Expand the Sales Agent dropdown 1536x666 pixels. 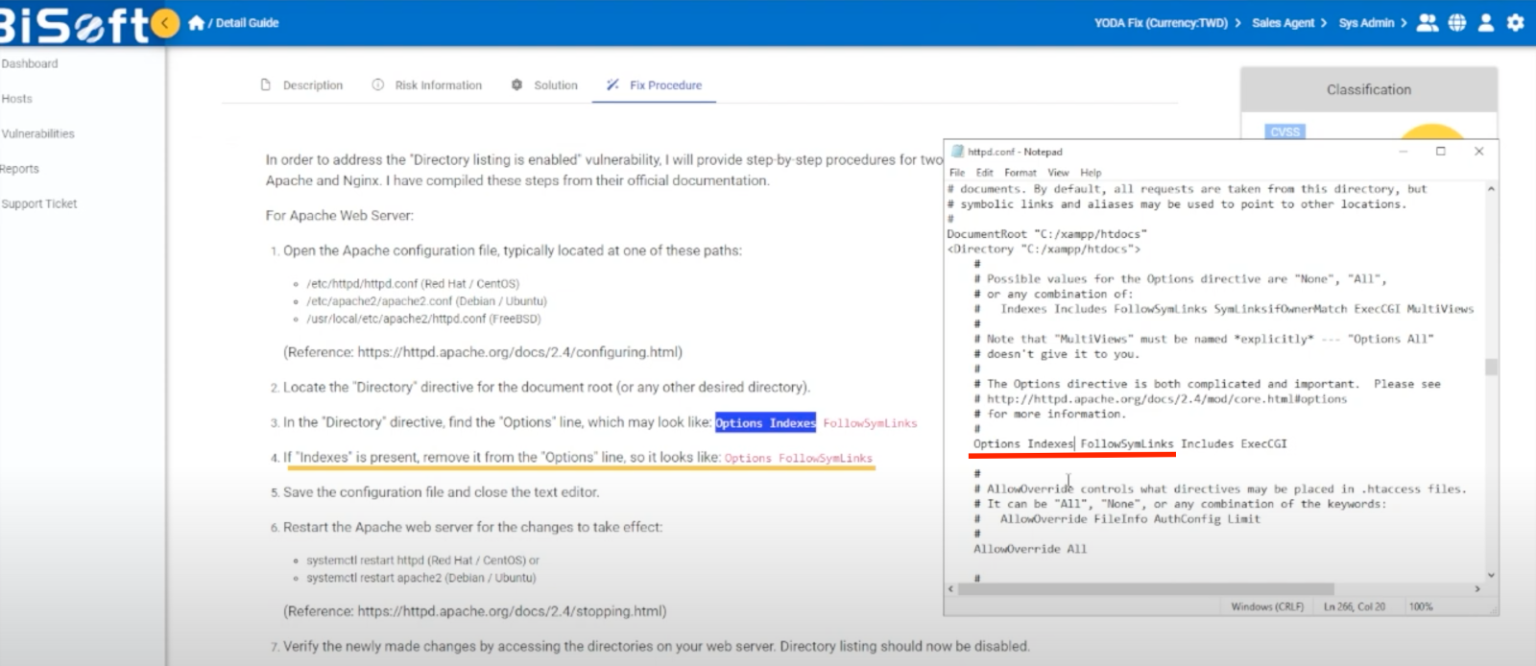click(1289, 23)
